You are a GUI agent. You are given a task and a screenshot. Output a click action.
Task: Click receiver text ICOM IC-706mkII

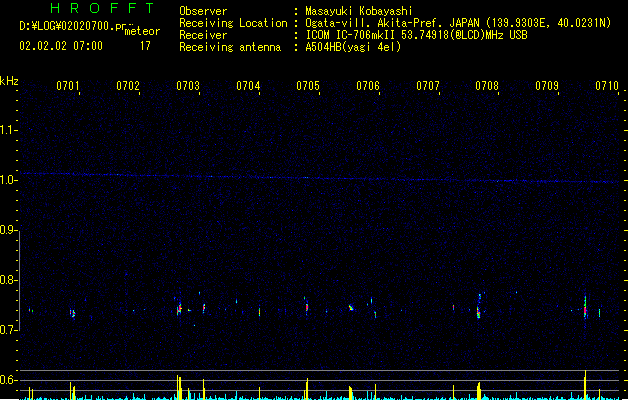(351, 35)
